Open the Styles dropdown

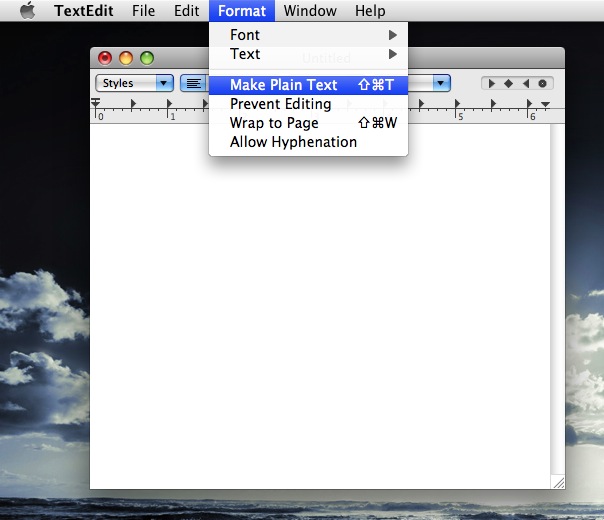point(134,83)
